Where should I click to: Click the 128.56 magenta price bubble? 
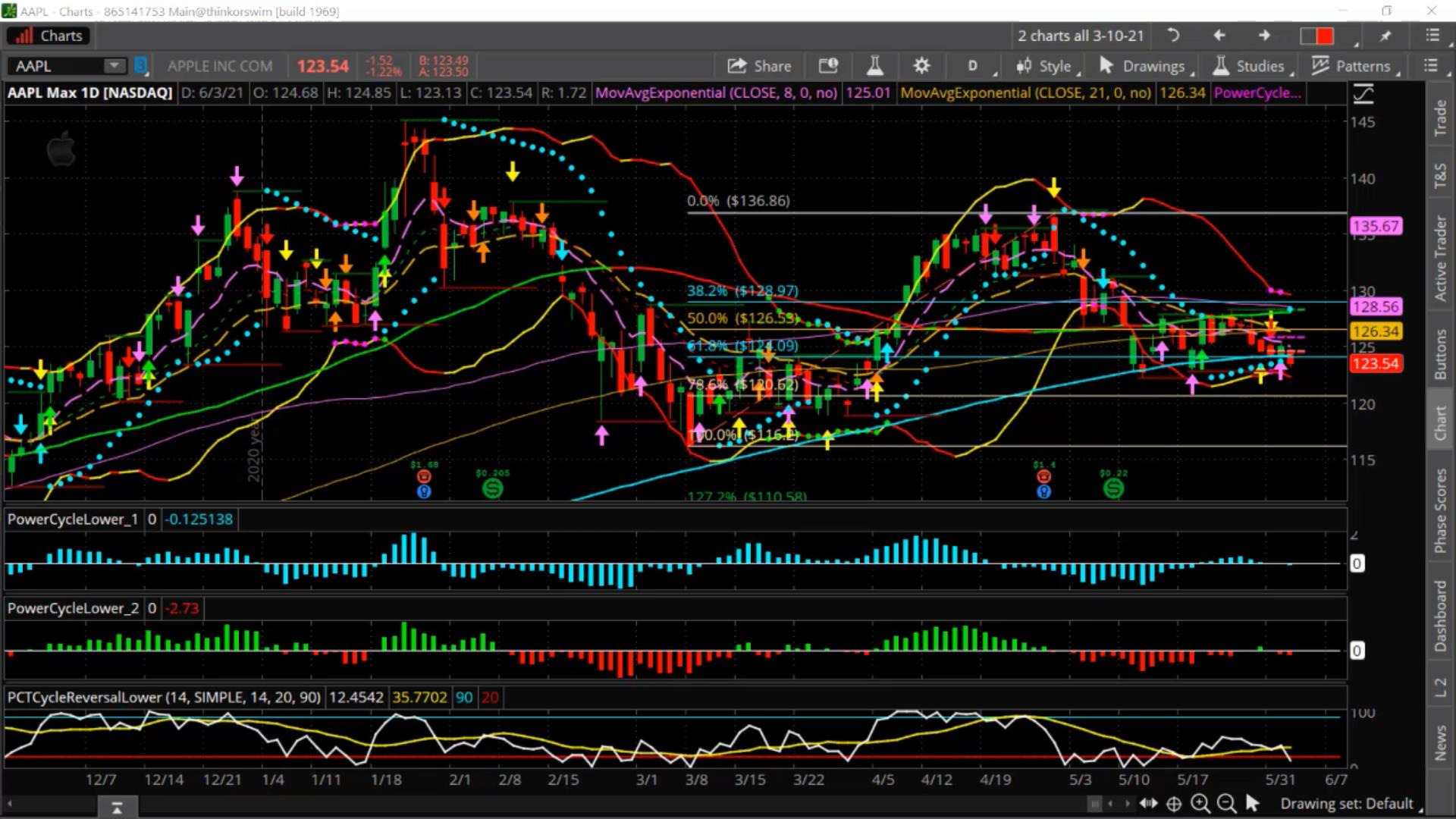point(1376,306)
